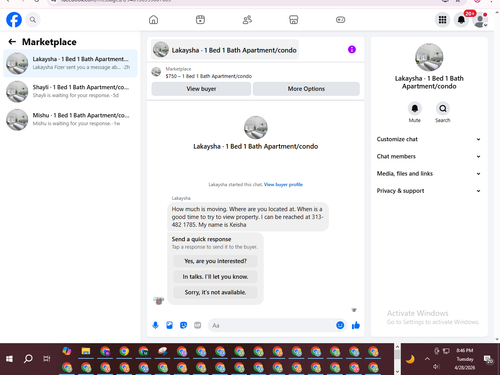The height and width of the screenshot is (375, 500).
Task: Choose a sticker icon in composer
Action: click(183, 325)
